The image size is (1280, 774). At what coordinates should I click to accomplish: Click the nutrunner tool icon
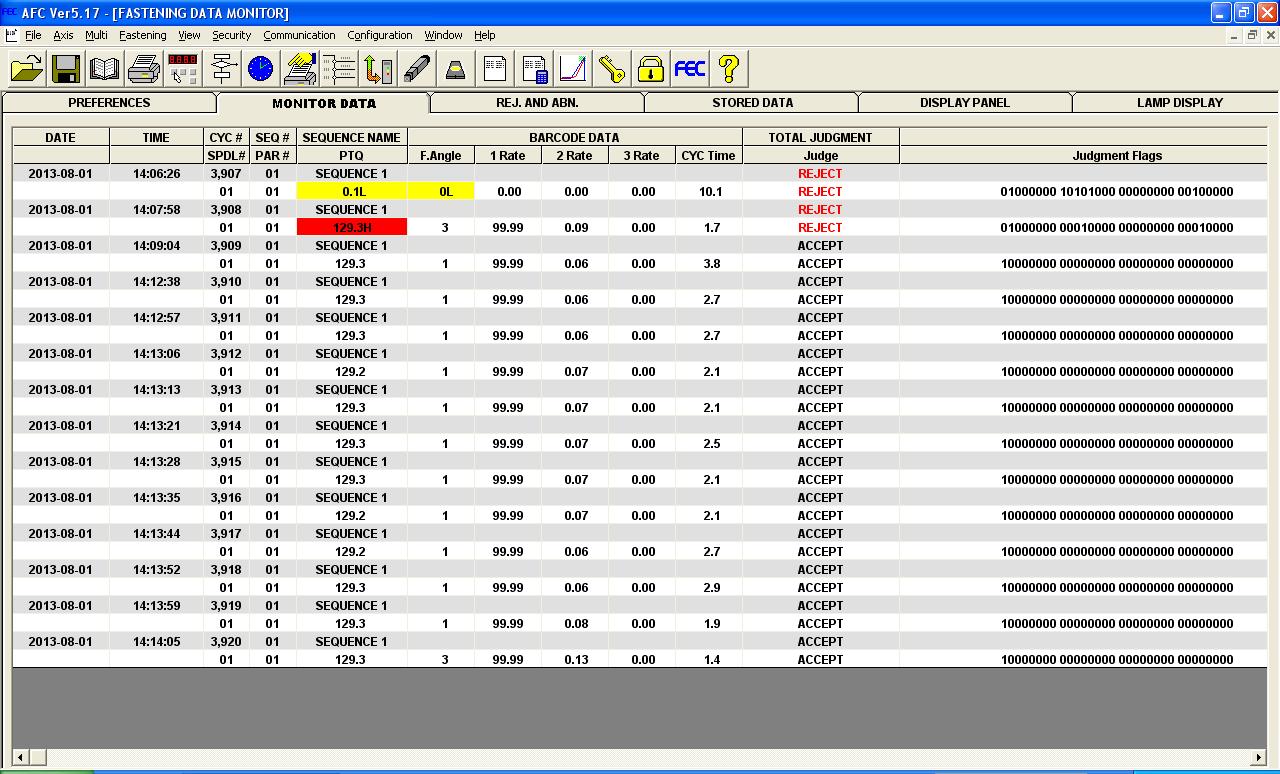[417, 69]
